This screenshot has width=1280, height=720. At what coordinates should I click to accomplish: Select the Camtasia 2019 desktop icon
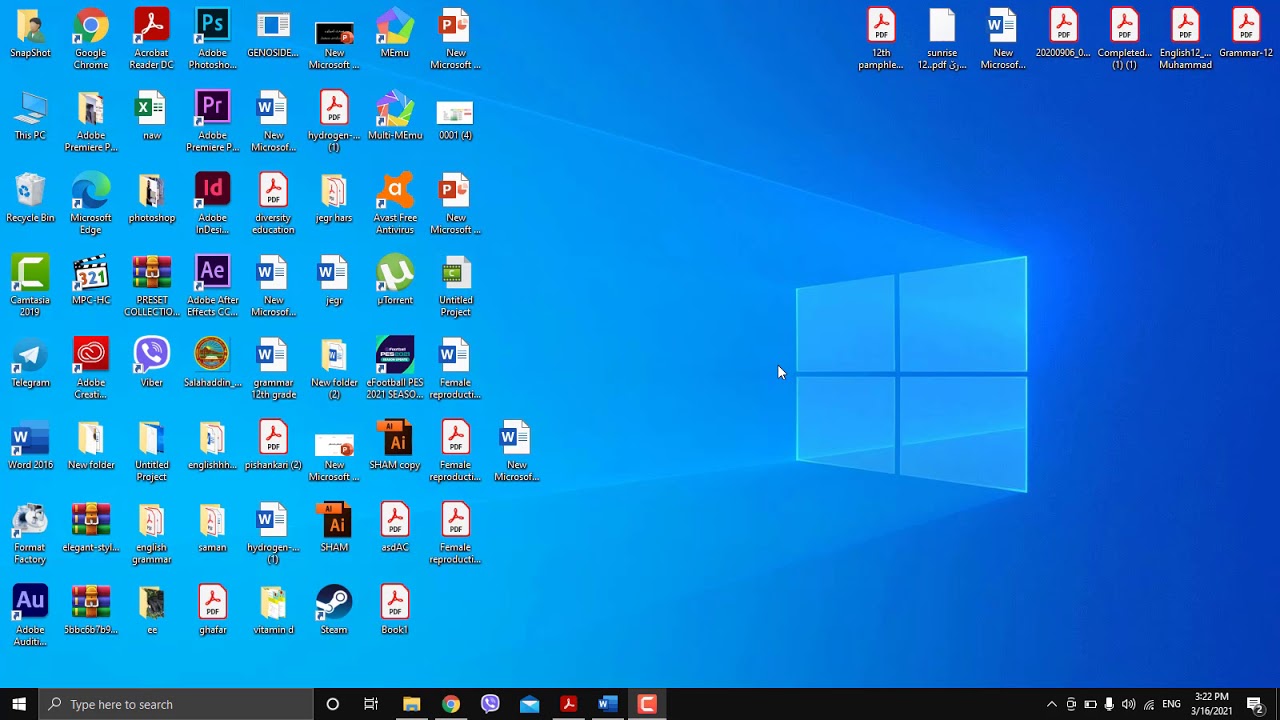click(30, 286)
